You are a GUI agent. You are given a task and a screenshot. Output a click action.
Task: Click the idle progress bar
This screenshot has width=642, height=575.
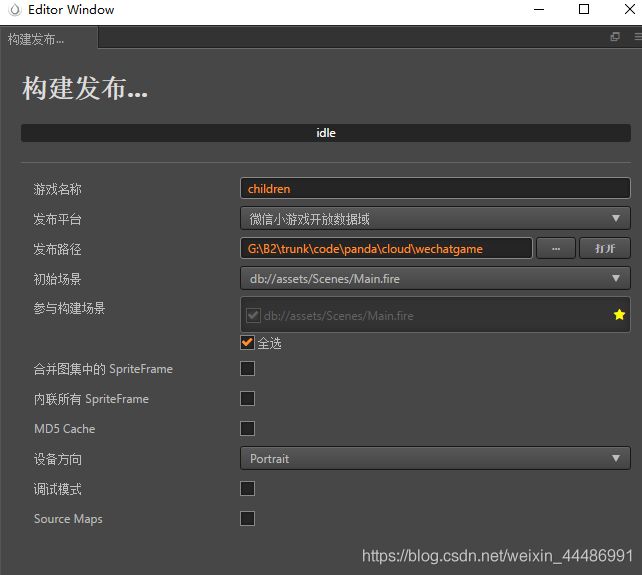pos(326,133)
